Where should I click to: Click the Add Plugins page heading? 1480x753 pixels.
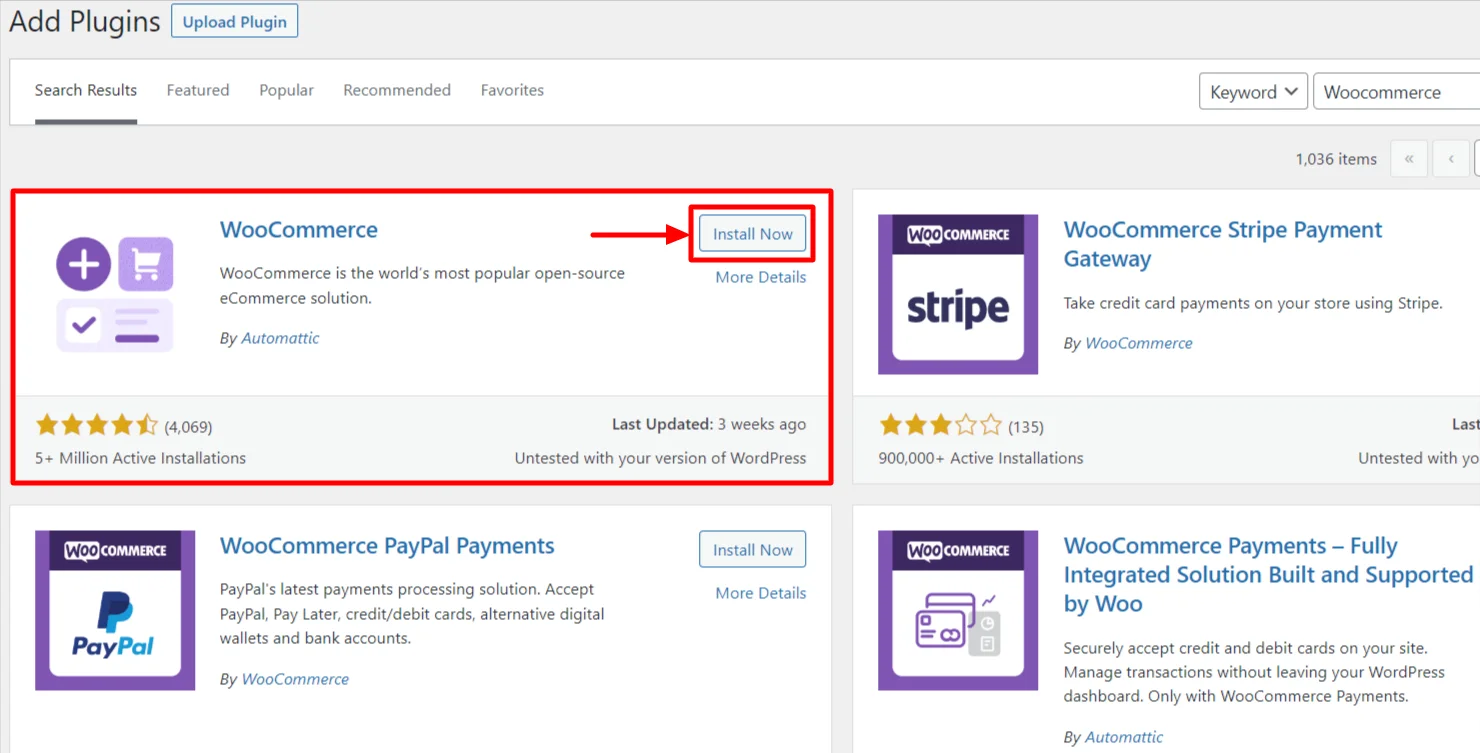[85, 22]
